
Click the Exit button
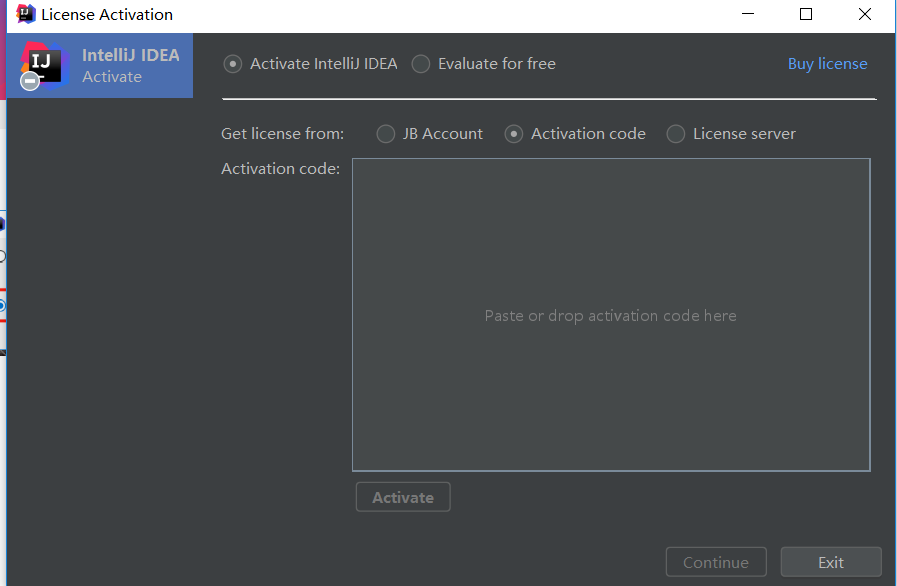click(x=831, y=562)
